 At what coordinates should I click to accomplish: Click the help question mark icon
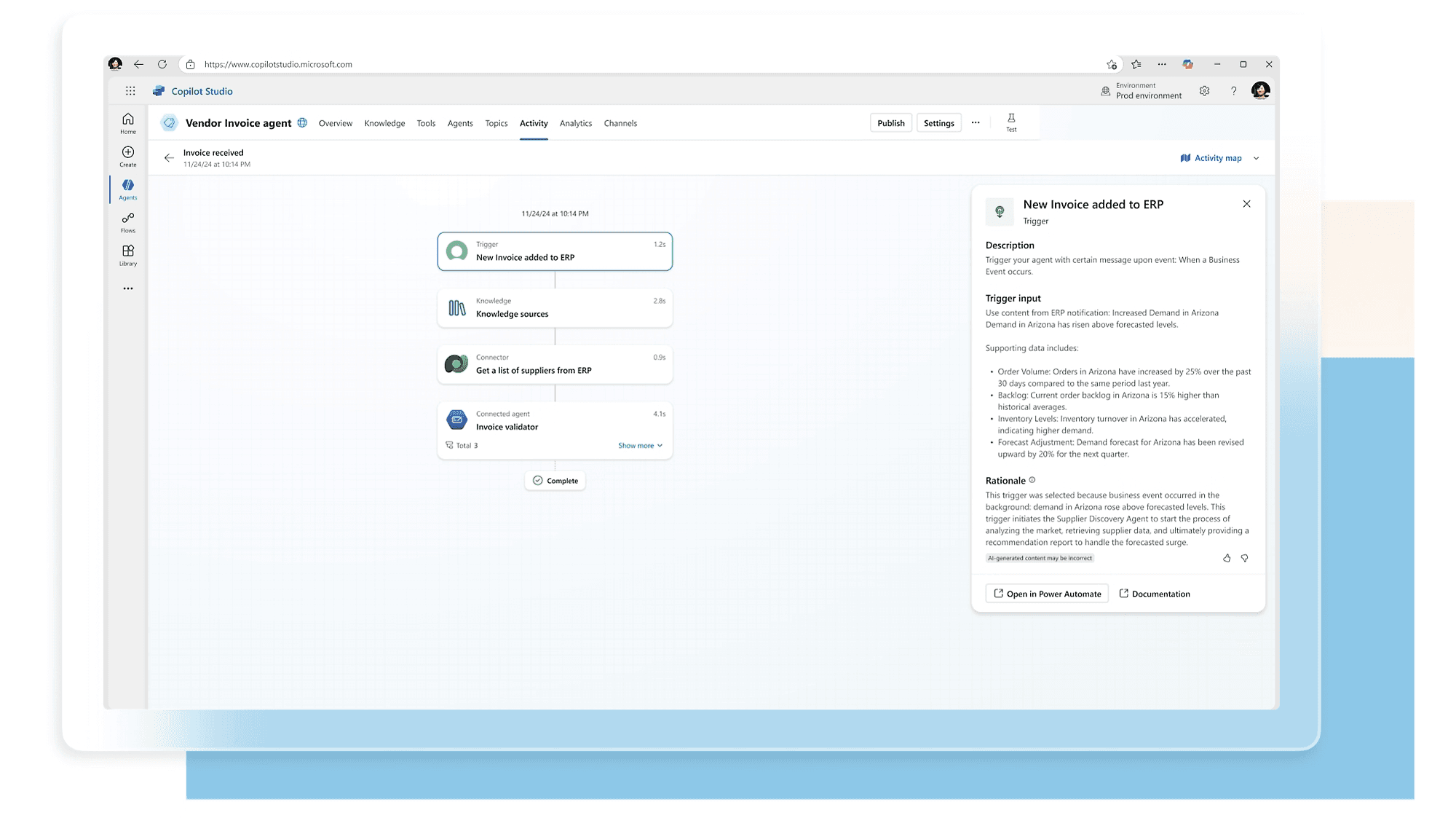[1233, 91]
